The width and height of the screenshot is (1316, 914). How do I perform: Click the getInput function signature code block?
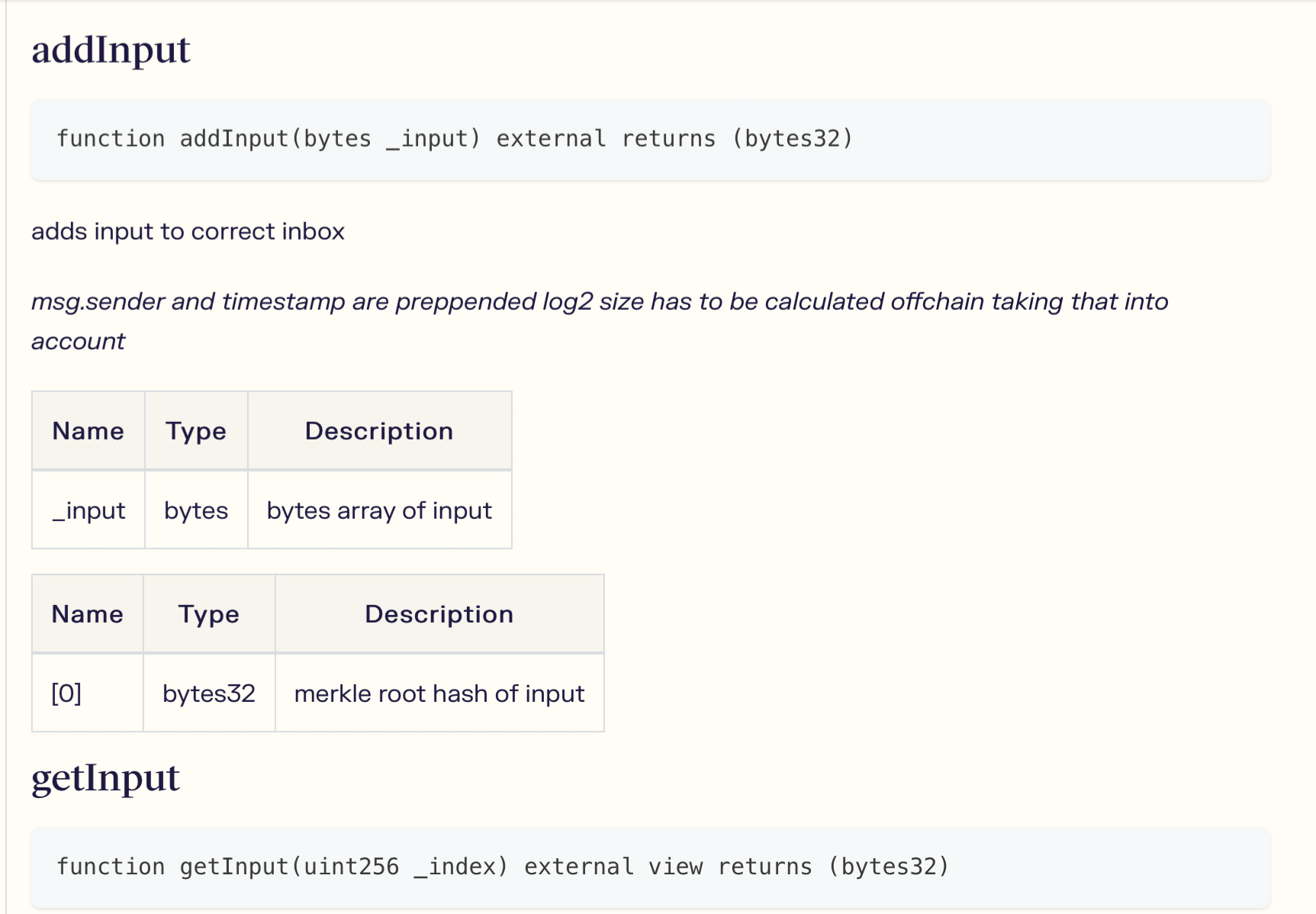coord(651,867)
